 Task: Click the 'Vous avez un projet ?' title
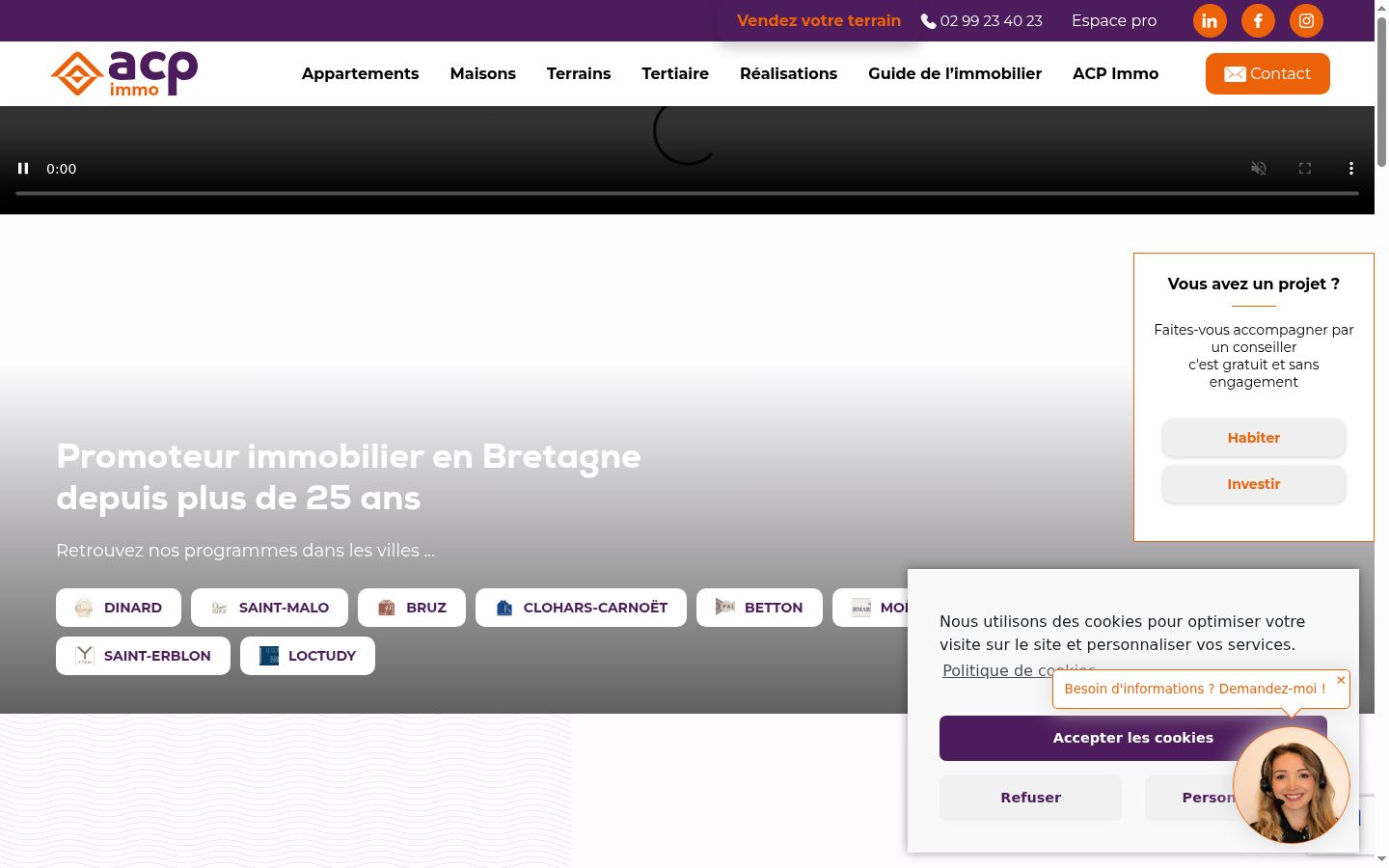[1254, 284]
